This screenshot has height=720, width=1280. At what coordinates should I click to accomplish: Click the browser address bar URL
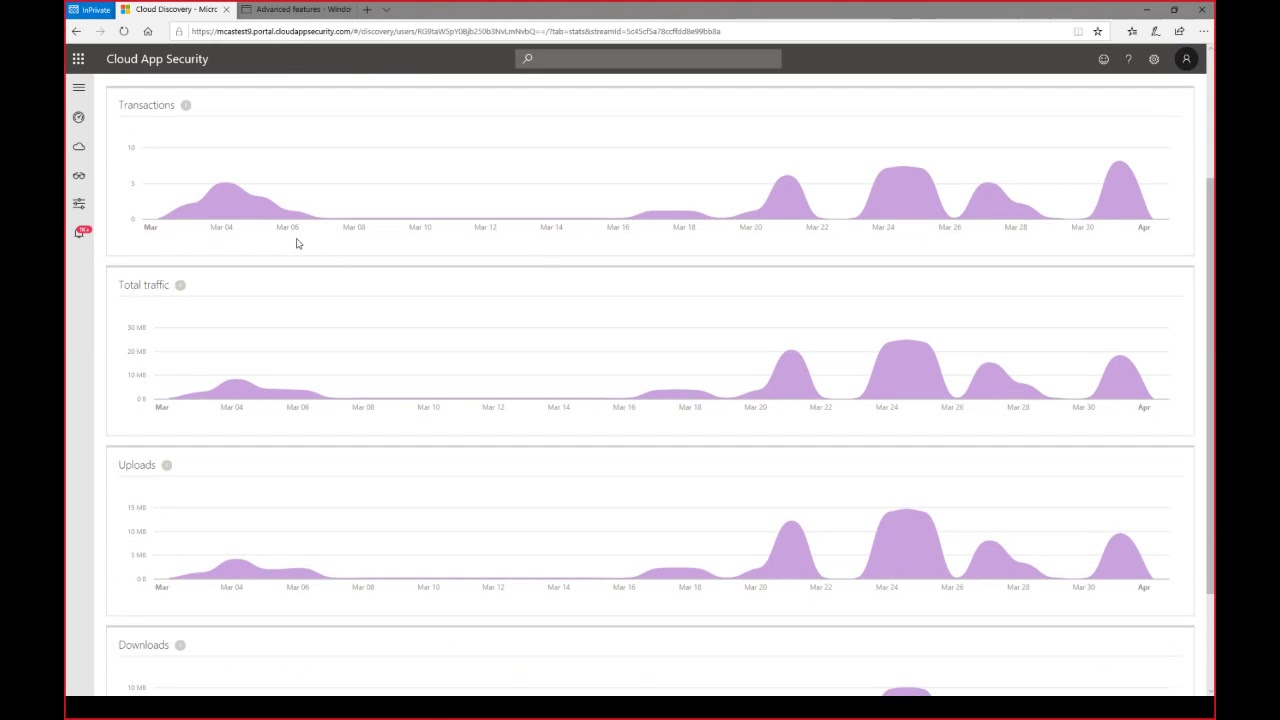[455, 31]
